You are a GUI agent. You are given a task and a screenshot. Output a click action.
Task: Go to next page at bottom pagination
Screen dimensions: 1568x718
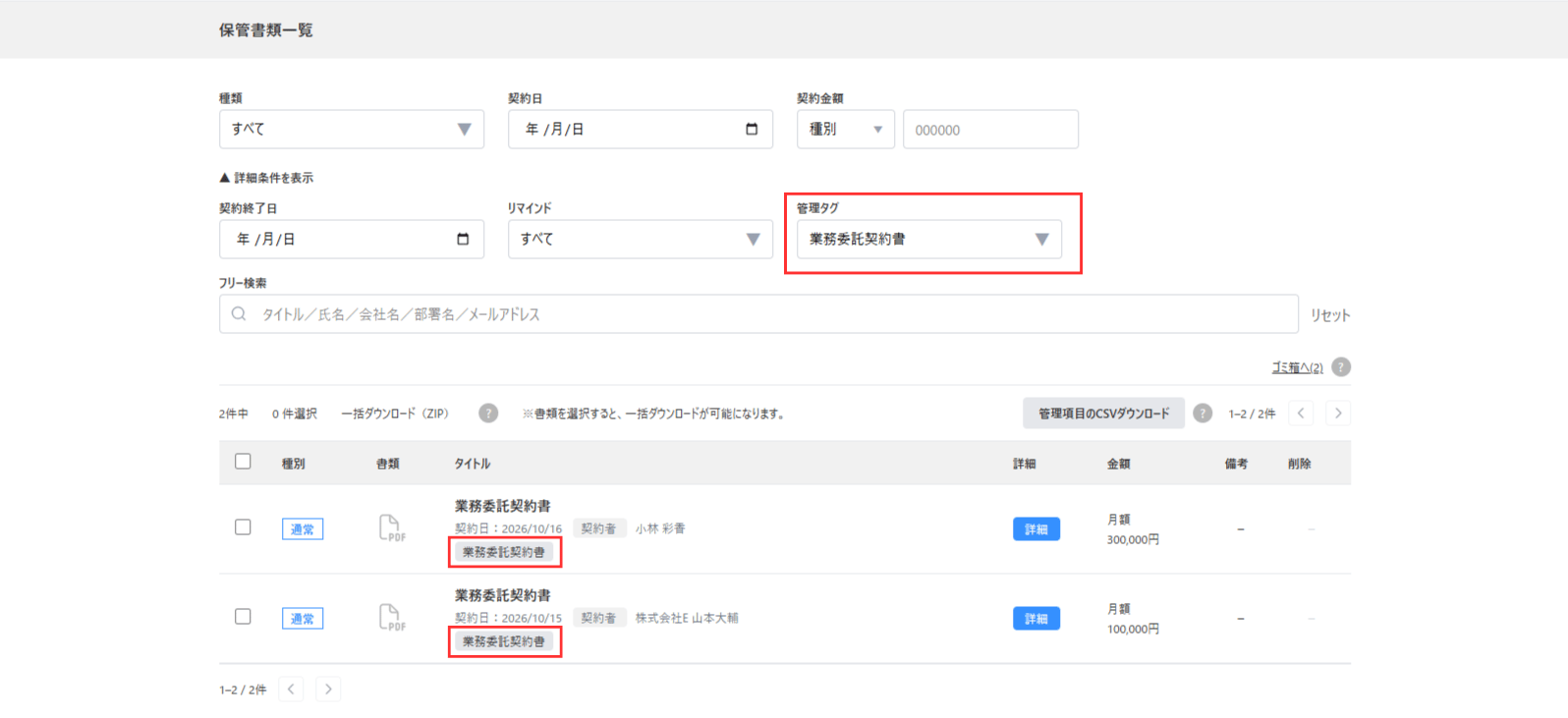(x=328, y=690)
